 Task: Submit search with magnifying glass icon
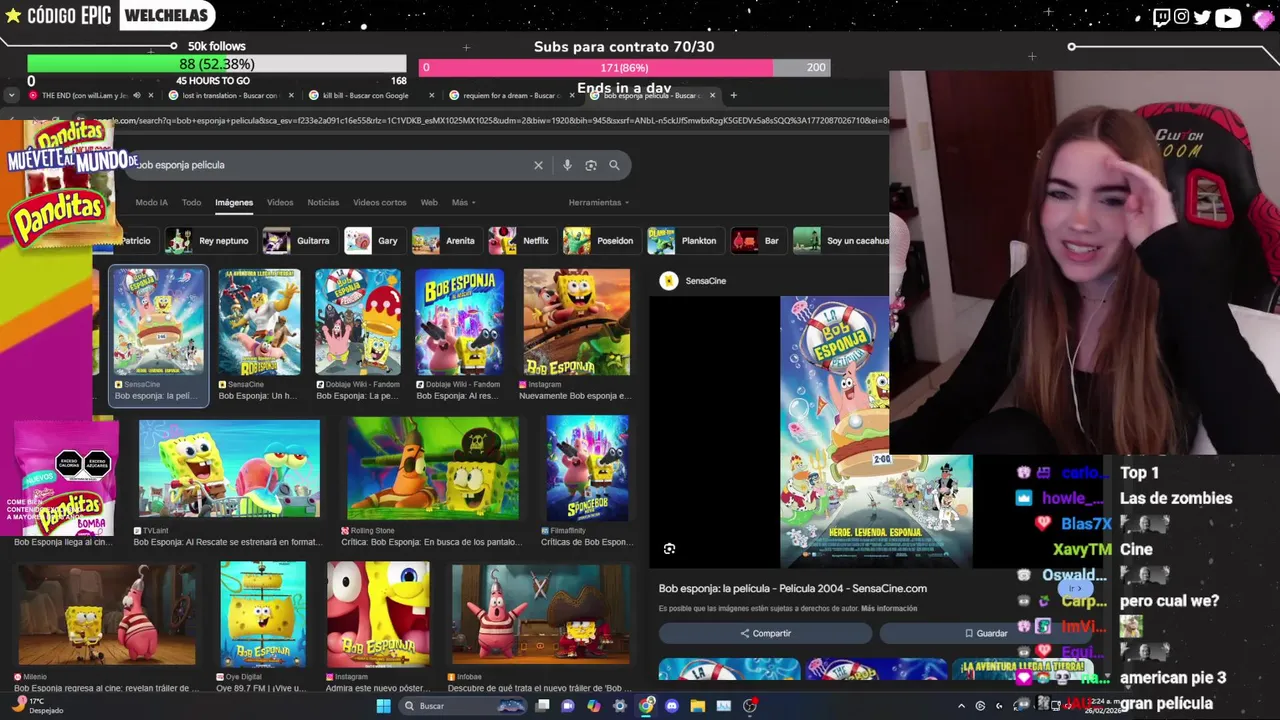tap(614, 165)
